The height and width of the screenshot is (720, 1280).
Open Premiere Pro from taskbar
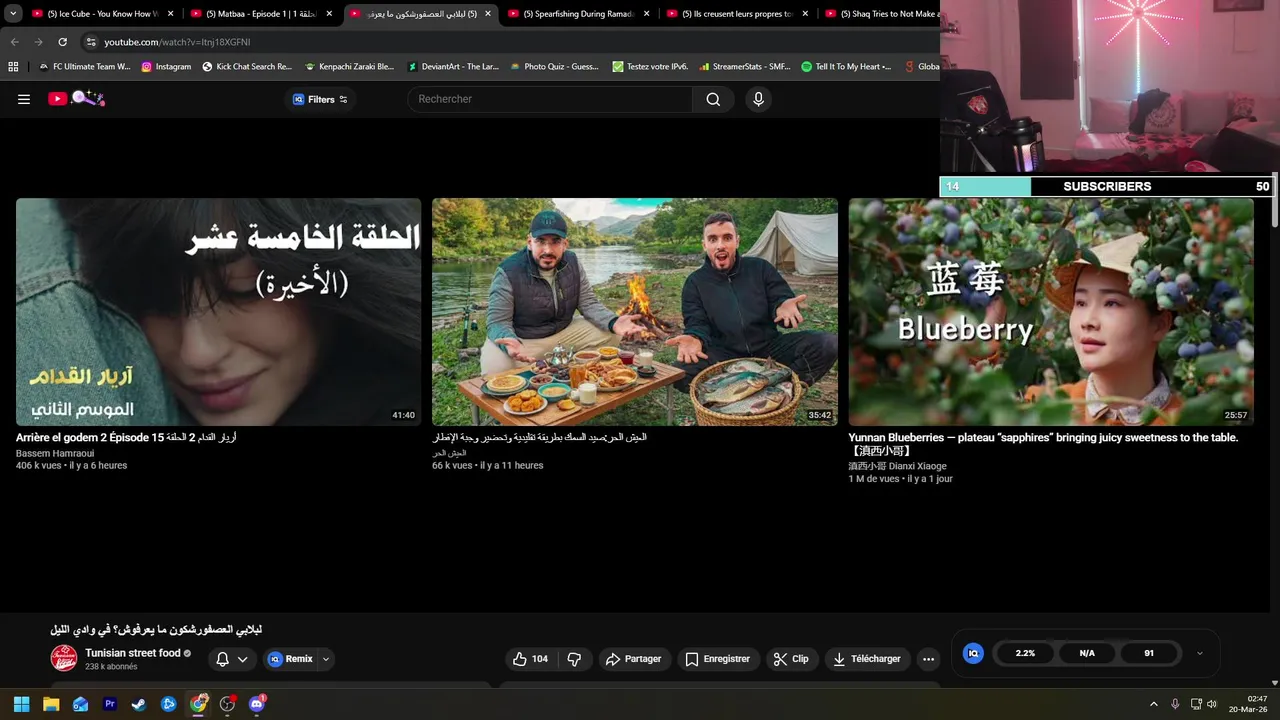pyautogui.click(x=110, y=704)
